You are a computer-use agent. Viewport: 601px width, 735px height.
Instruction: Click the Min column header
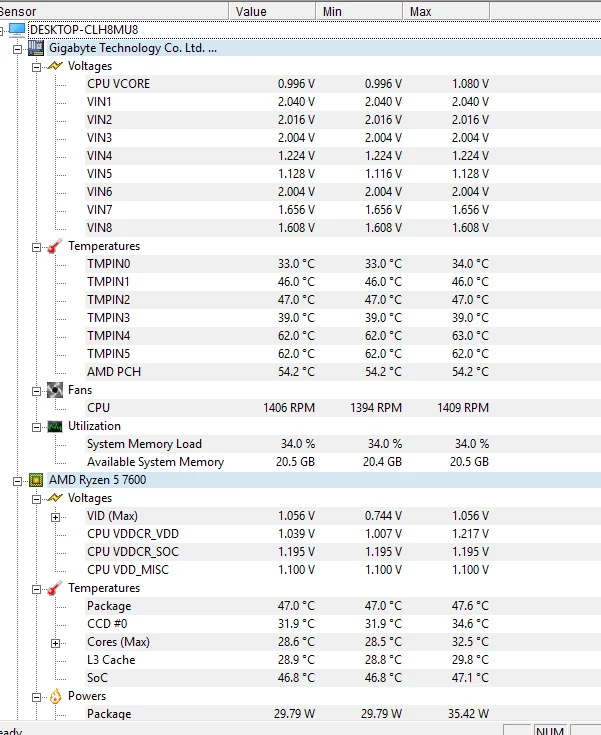pyautogui.click(x=359, y=11)
